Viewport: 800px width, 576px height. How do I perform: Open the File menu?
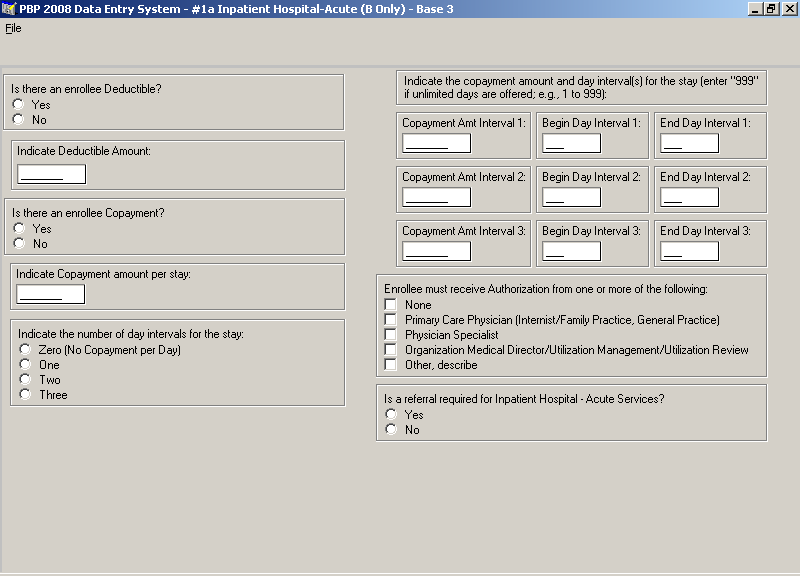(13, 29)
